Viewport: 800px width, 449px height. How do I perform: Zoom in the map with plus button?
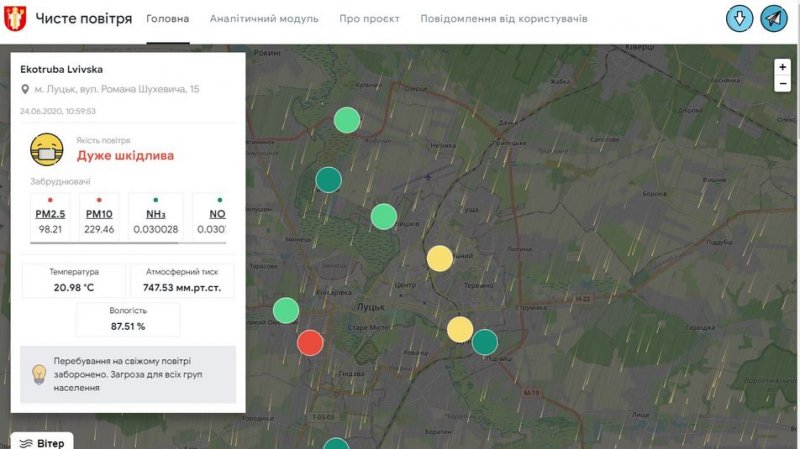click(x=782, y=67)
